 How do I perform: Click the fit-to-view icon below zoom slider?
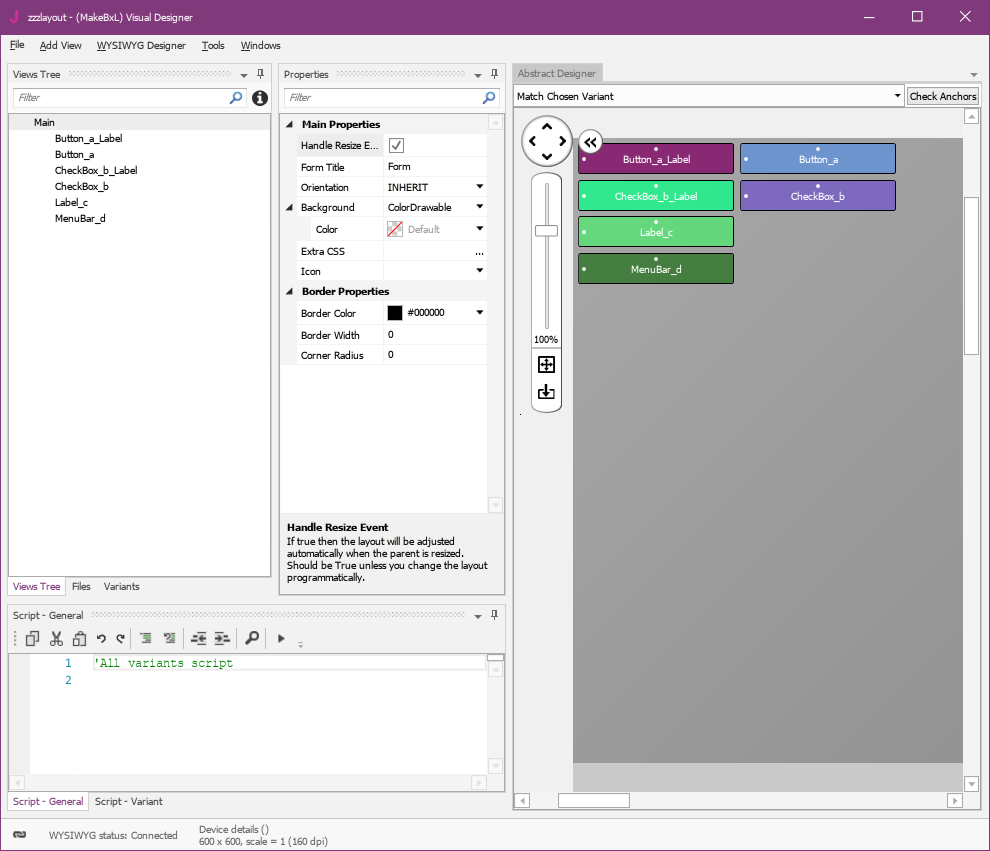point(546,364)
